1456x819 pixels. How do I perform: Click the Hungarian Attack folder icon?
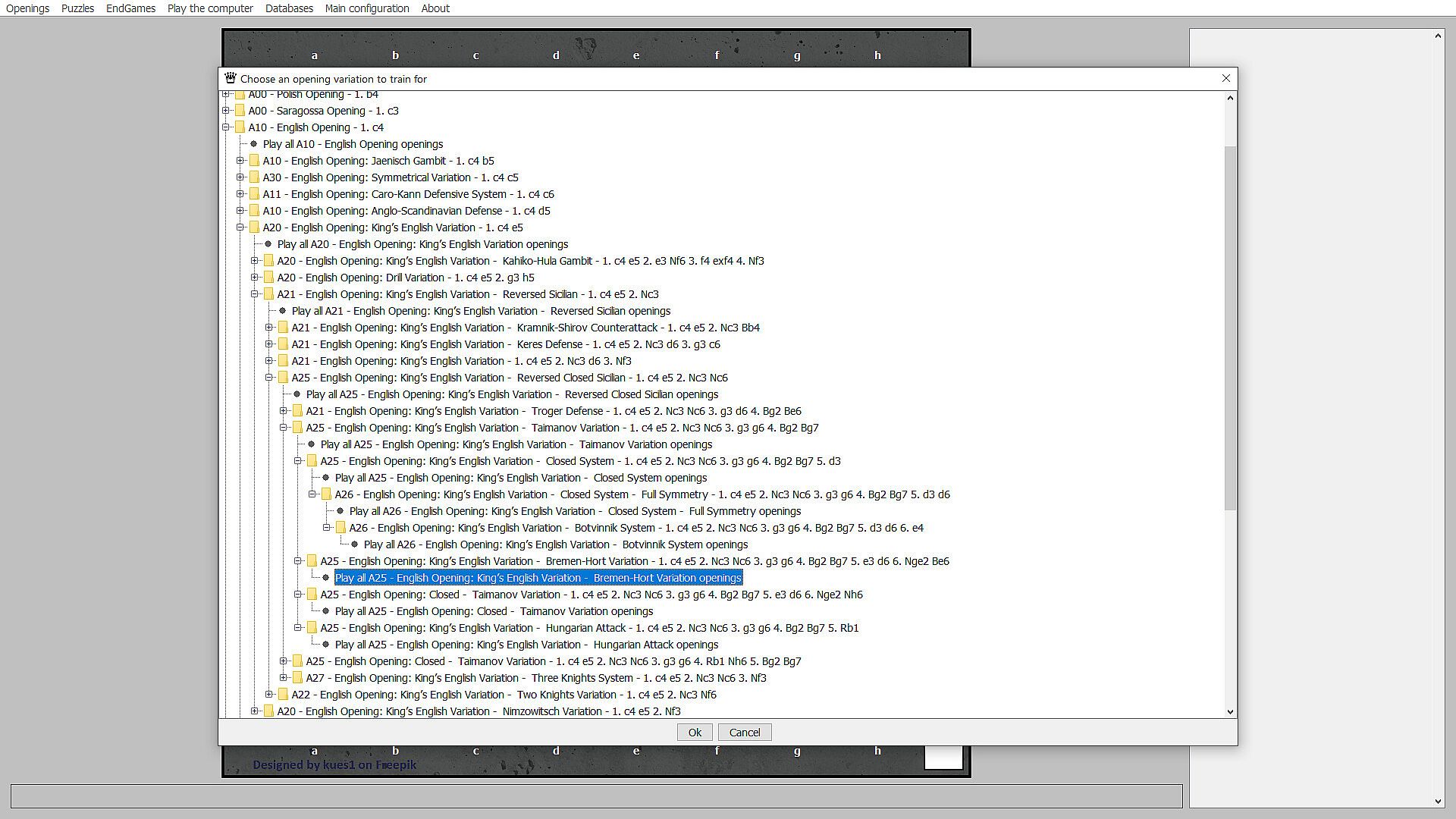(312, 628)
